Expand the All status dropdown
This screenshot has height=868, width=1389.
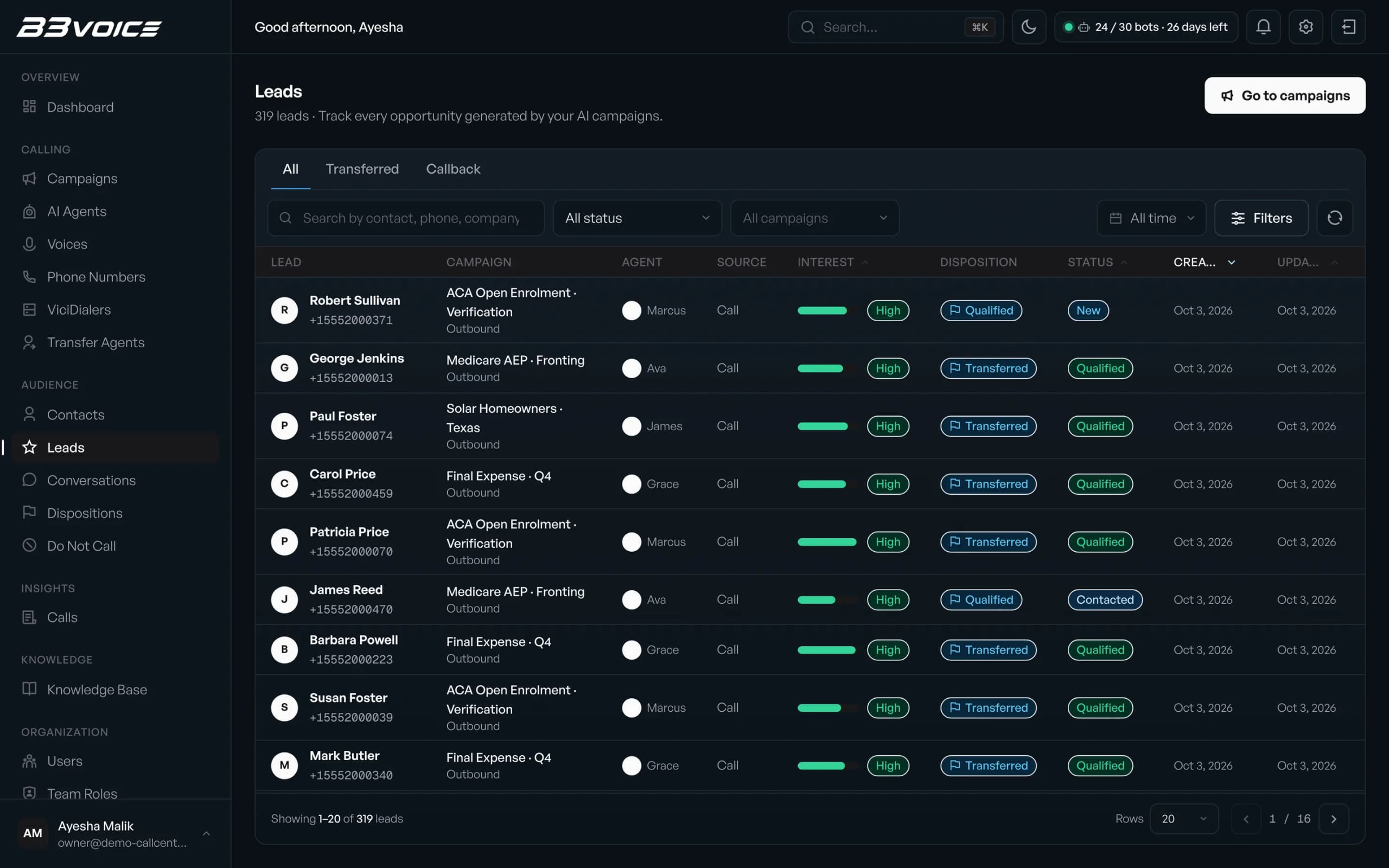pos(637,218)
